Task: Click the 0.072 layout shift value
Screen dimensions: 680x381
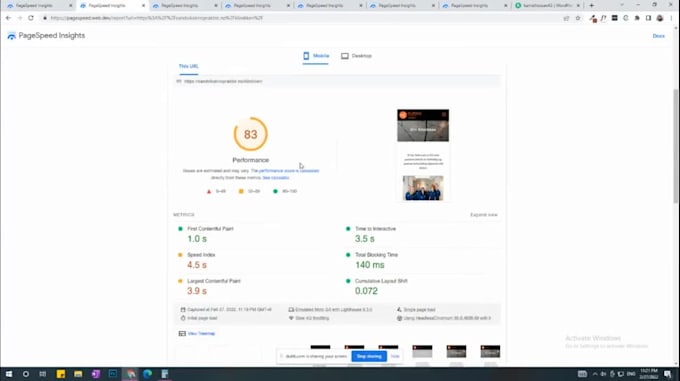Action: (x=366, y=291)
